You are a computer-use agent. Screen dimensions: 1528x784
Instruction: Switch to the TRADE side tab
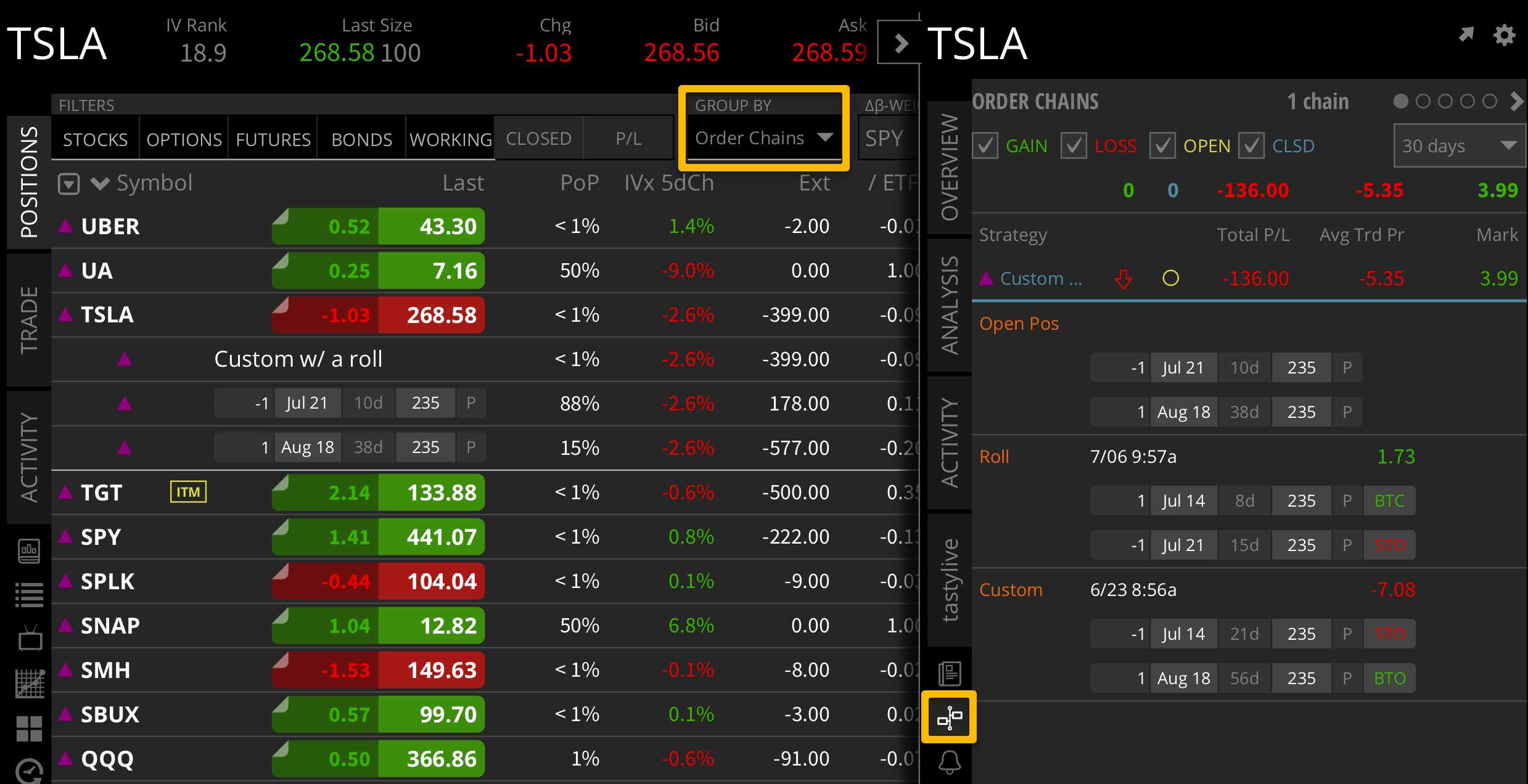tap(28, 319)
